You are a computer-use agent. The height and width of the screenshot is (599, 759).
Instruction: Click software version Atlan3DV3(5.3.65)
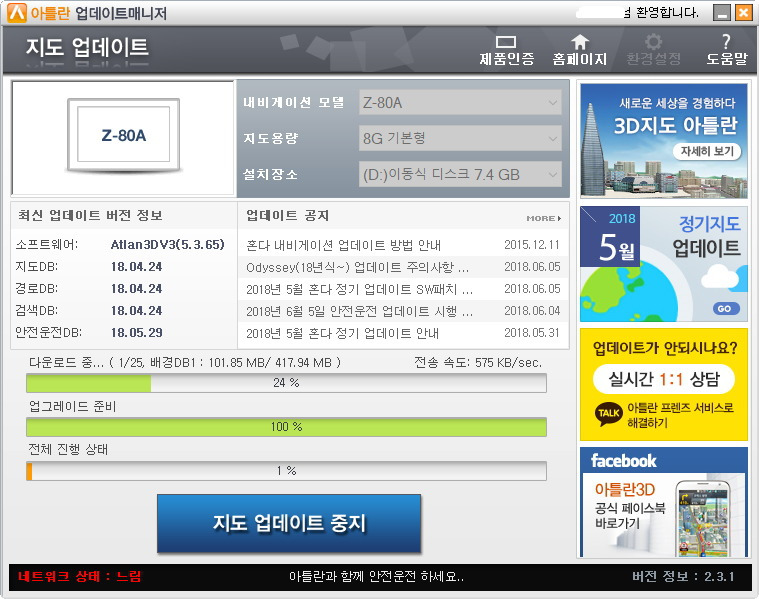pyautogui.click(x=167, y=245)
